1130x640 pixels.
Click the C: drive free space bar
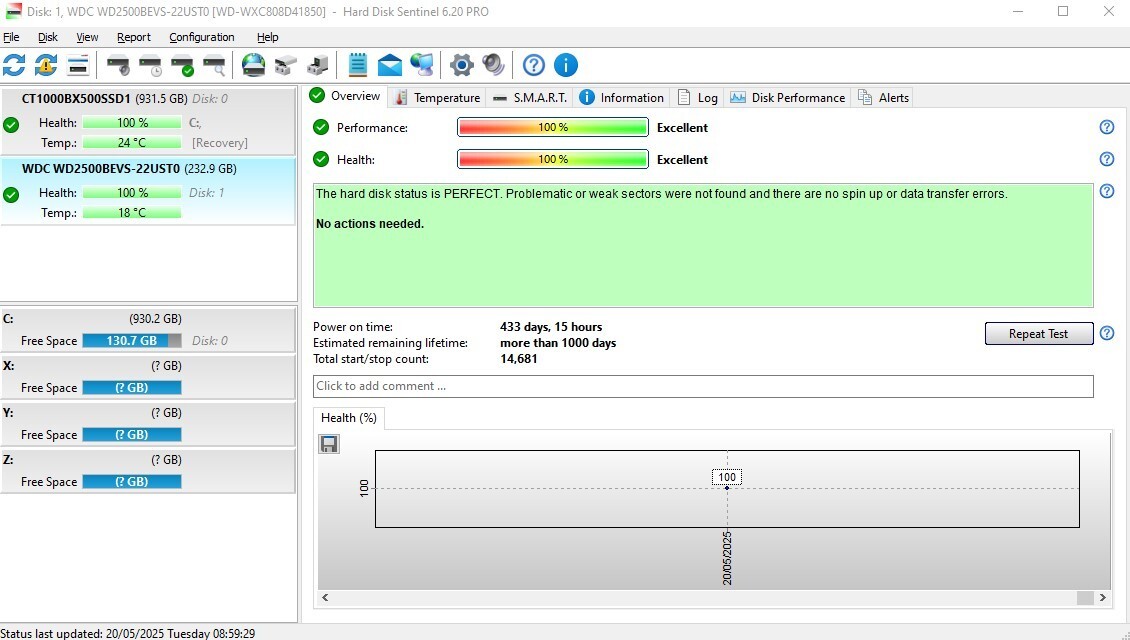coord(132,341)
